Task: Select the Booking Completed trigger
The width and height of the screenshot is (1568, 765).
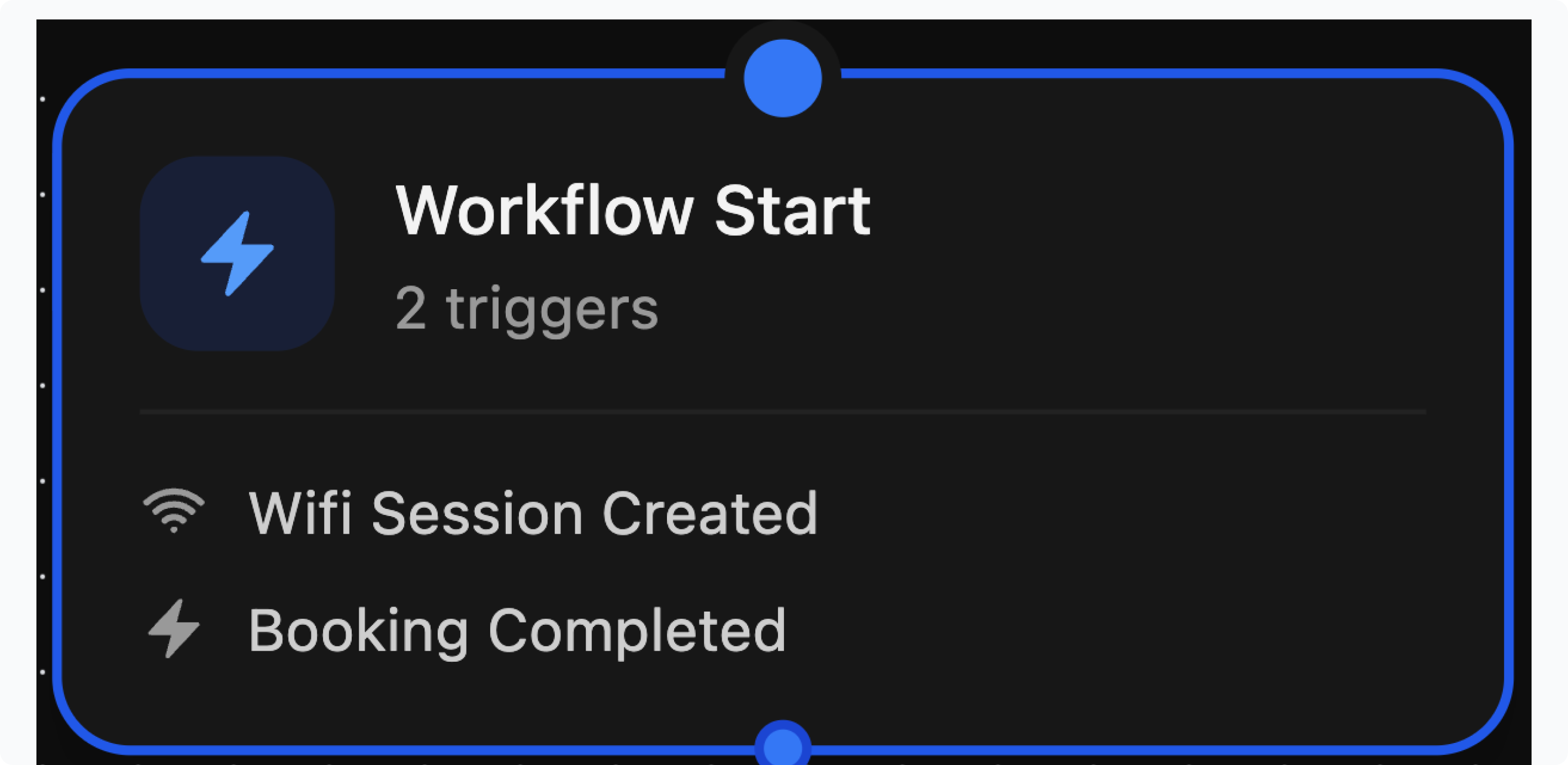Action: 517,630
